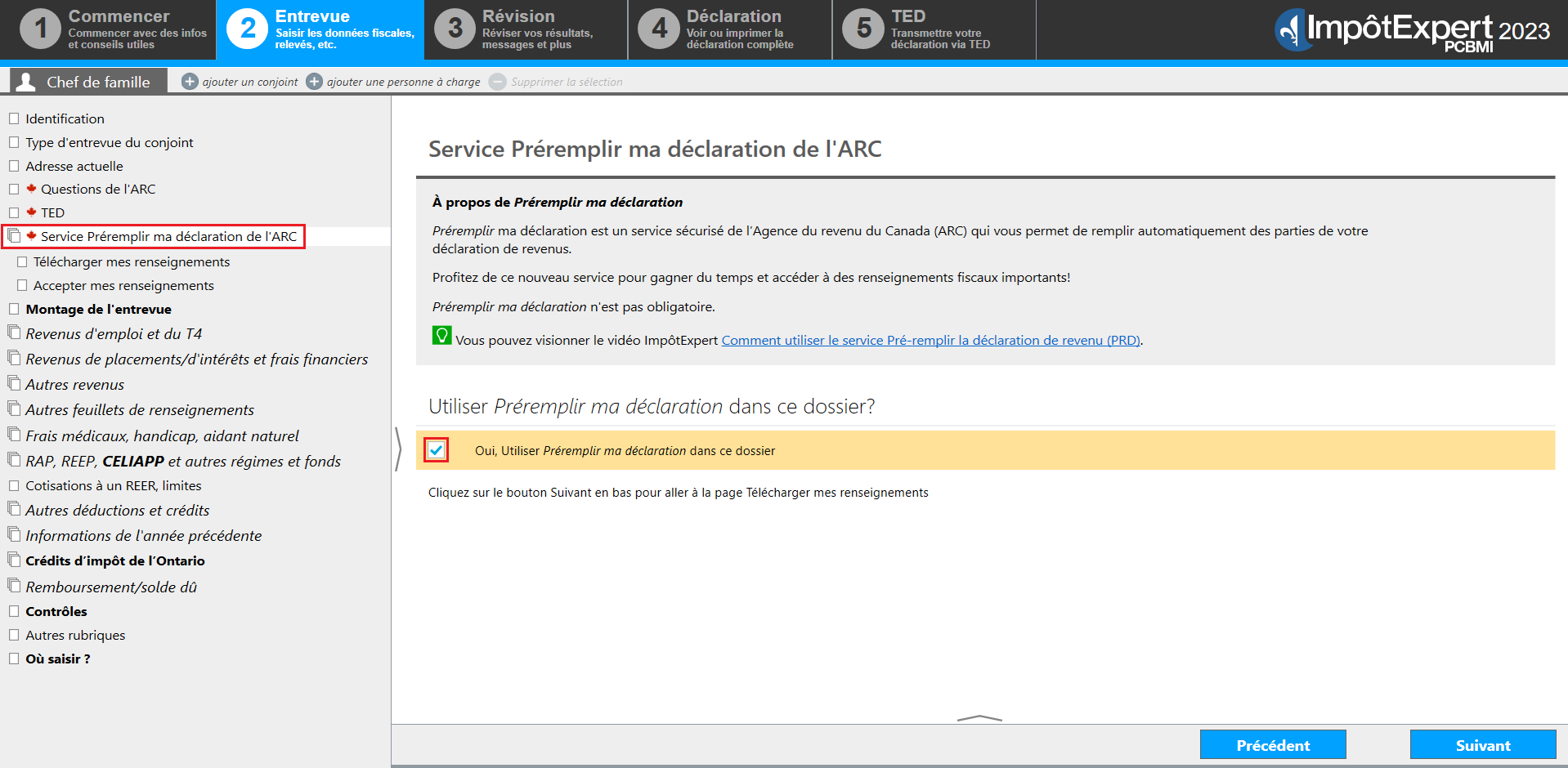Open the Pré-remplir video tutorial link

pos(930,340)
